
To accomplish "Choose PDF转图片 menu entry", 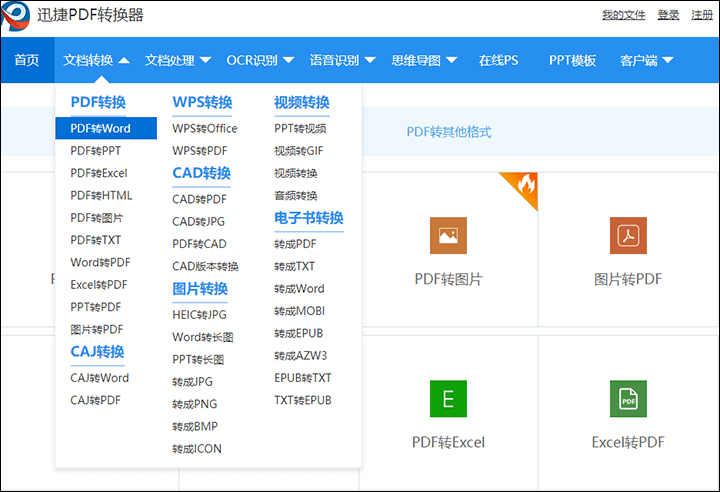I will [x=96, y=218].
